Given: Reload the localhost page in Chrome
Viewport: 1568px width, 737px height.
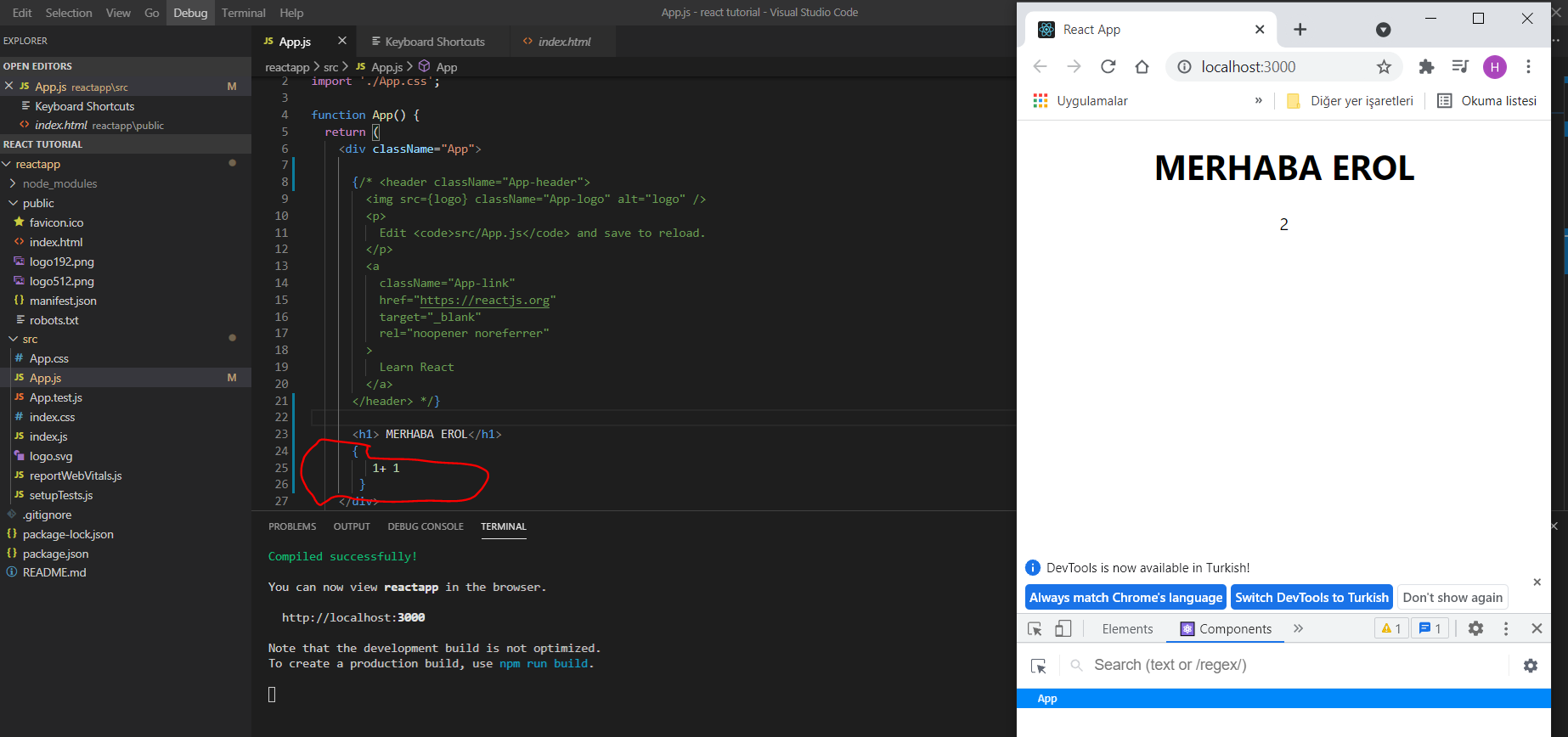Looking at the screenshot, I should pyautogui.click(x=1108, y=67).
